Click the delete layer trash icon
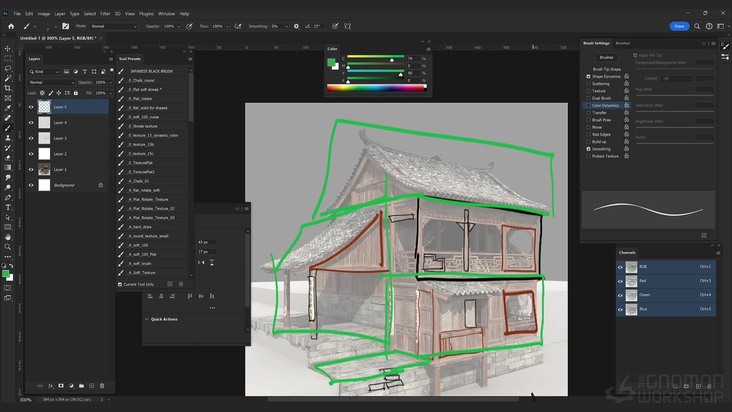Viewport: 732px width, 412px height. tap(103, 384)
